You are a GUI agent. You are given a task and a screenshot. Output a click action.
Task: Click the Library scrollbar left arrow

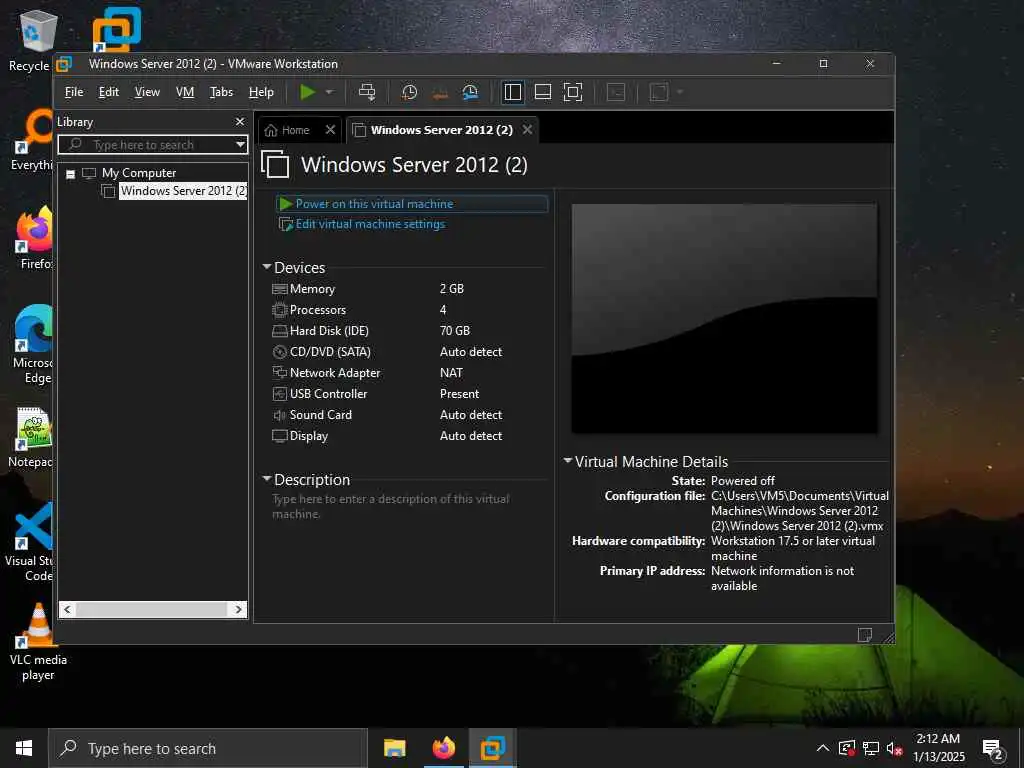(x=67, y=609)
